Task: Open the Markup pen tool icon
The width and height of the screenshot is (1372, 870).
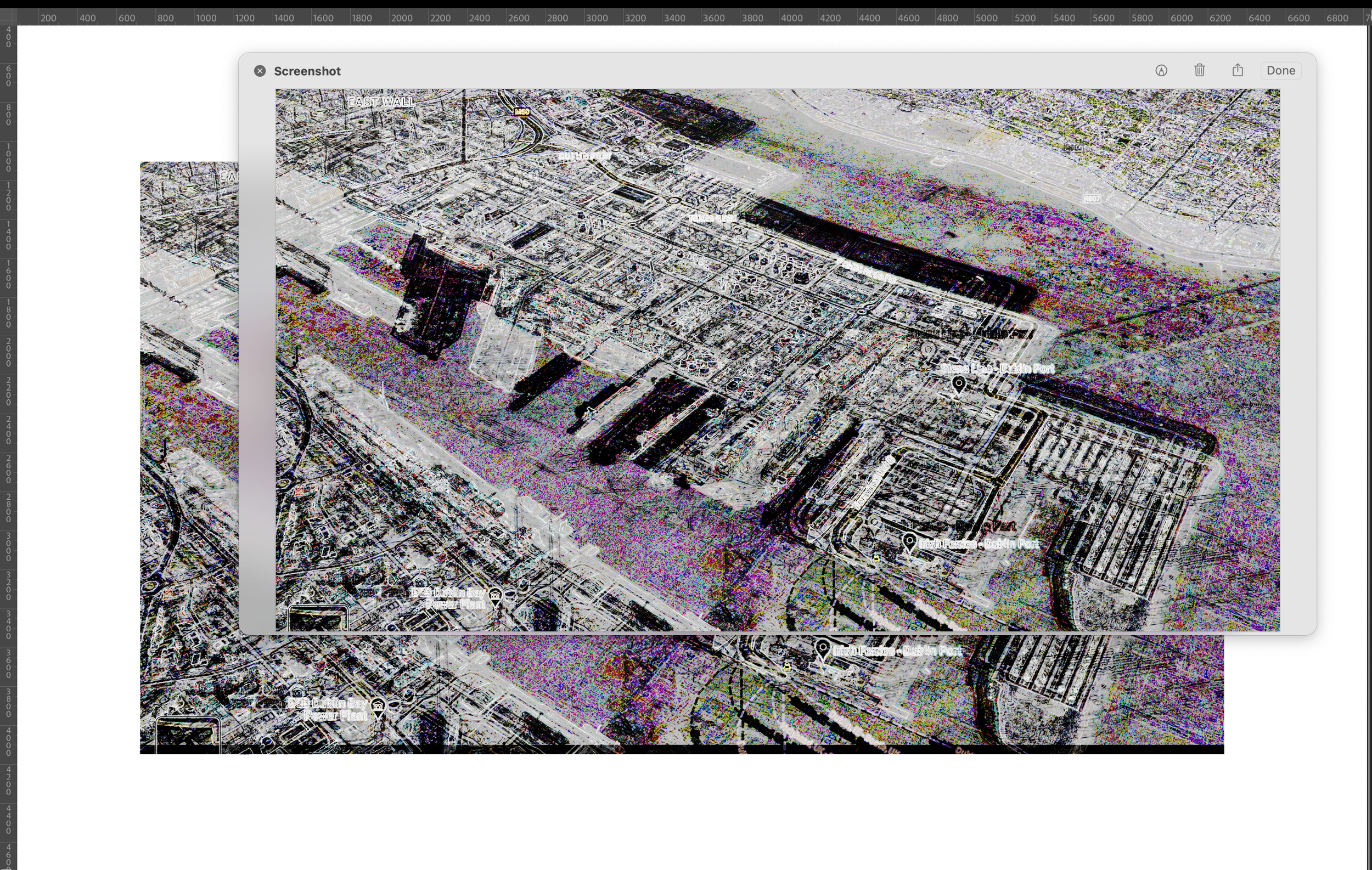Action: pos(1161,71)
